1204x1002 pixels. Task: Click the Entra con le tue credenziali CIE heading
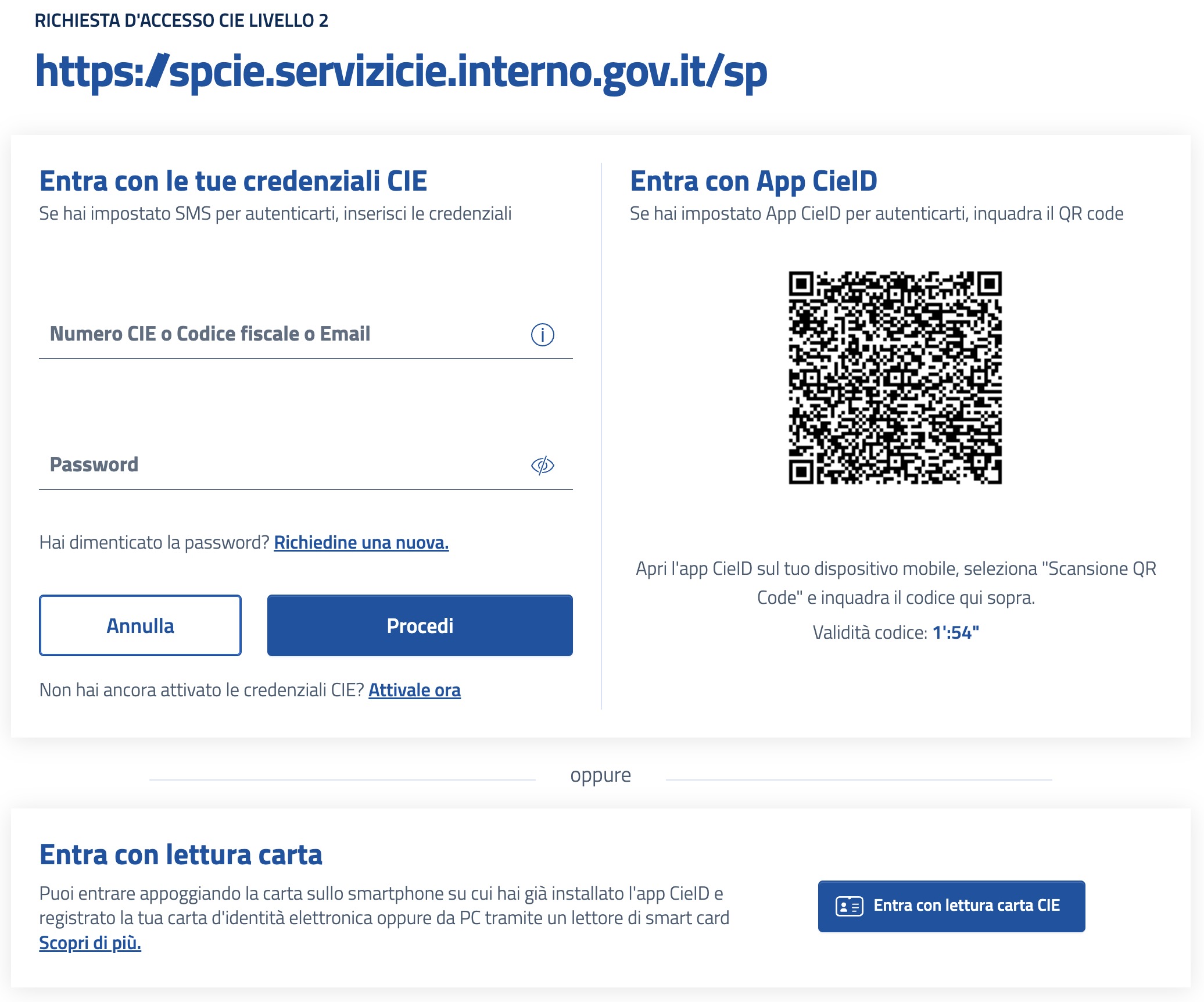click(233, 181)
